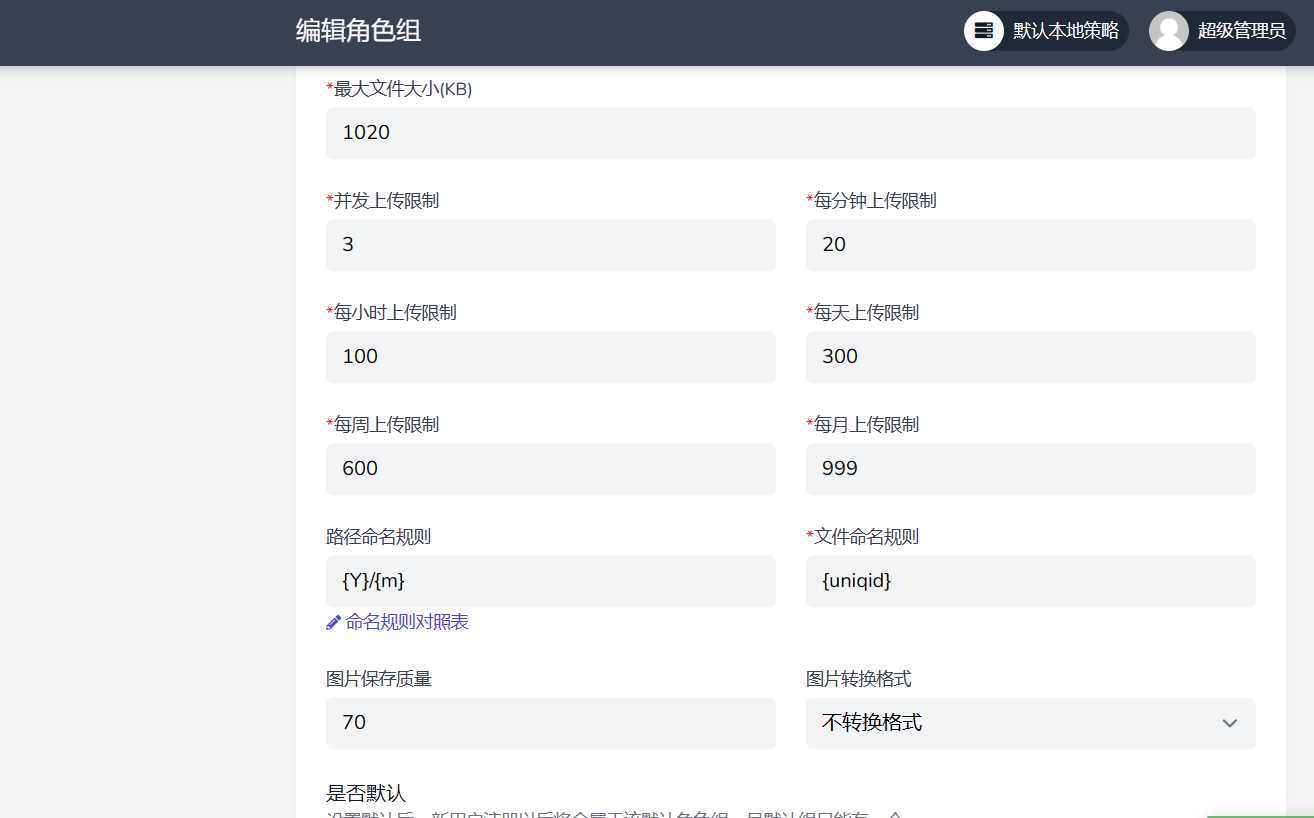Screen dimensions: 1314x818
Task: Click the 路径命名规则 input field
Action: pos(550,581)
